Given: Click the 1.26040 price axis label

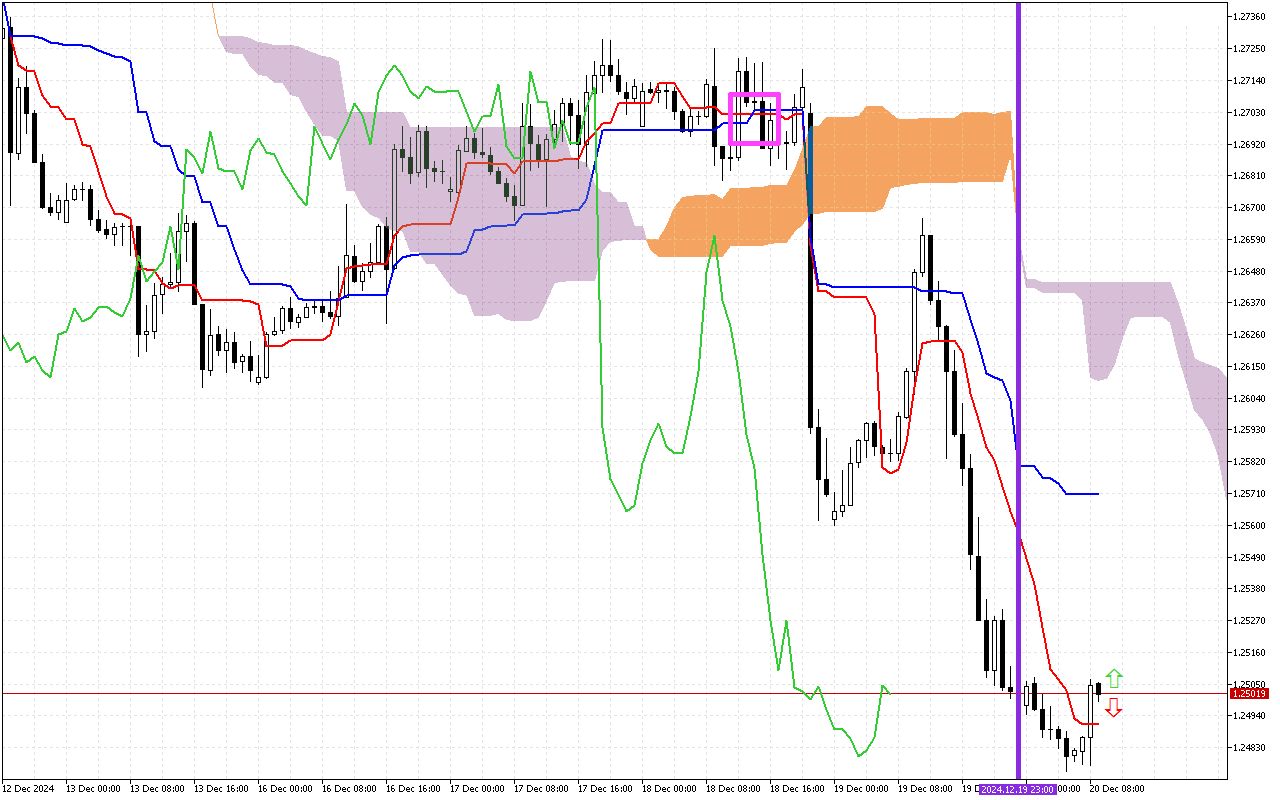Looking at the screenshot, I should point(1250,398).
